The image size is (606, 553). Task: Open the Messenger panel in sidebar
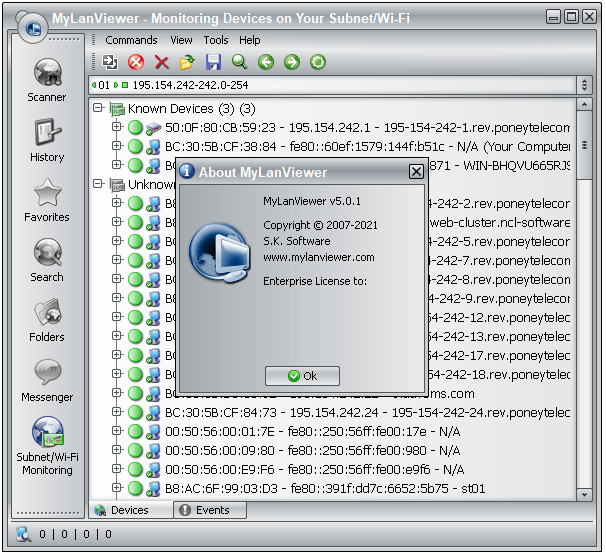(x=47, y=381)
